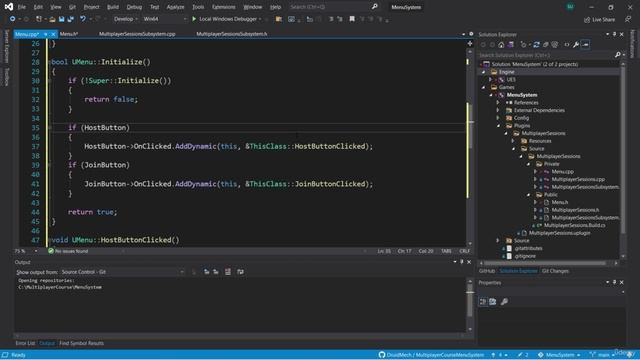Click the Undo arrow icon

[x=83, y=19]
